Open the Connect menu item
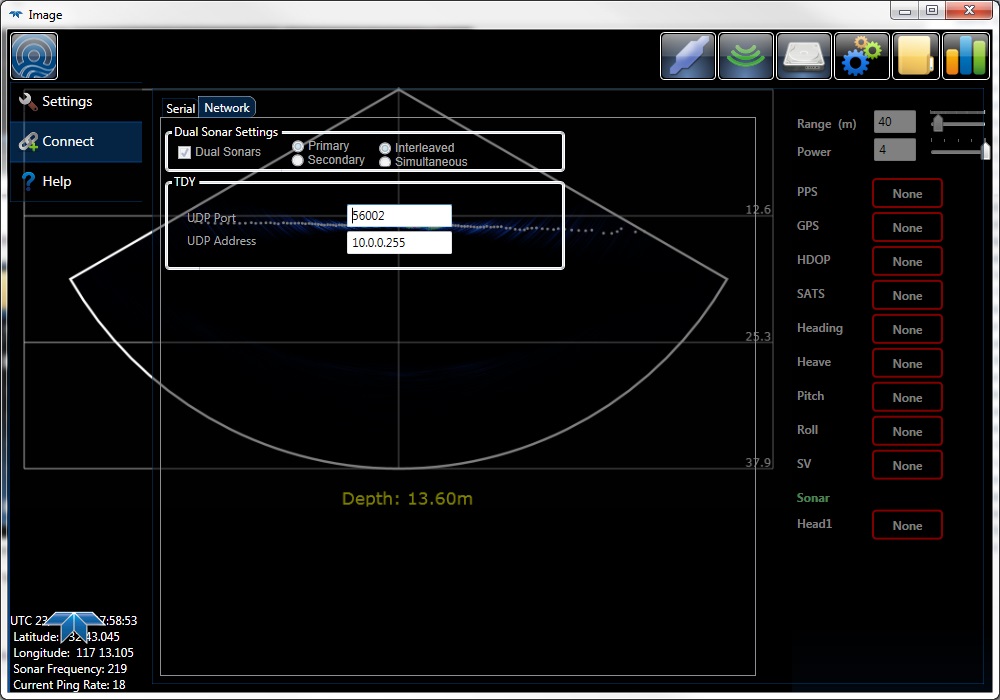This screenshot has height=700, width=1000. [x=67, y=142]
